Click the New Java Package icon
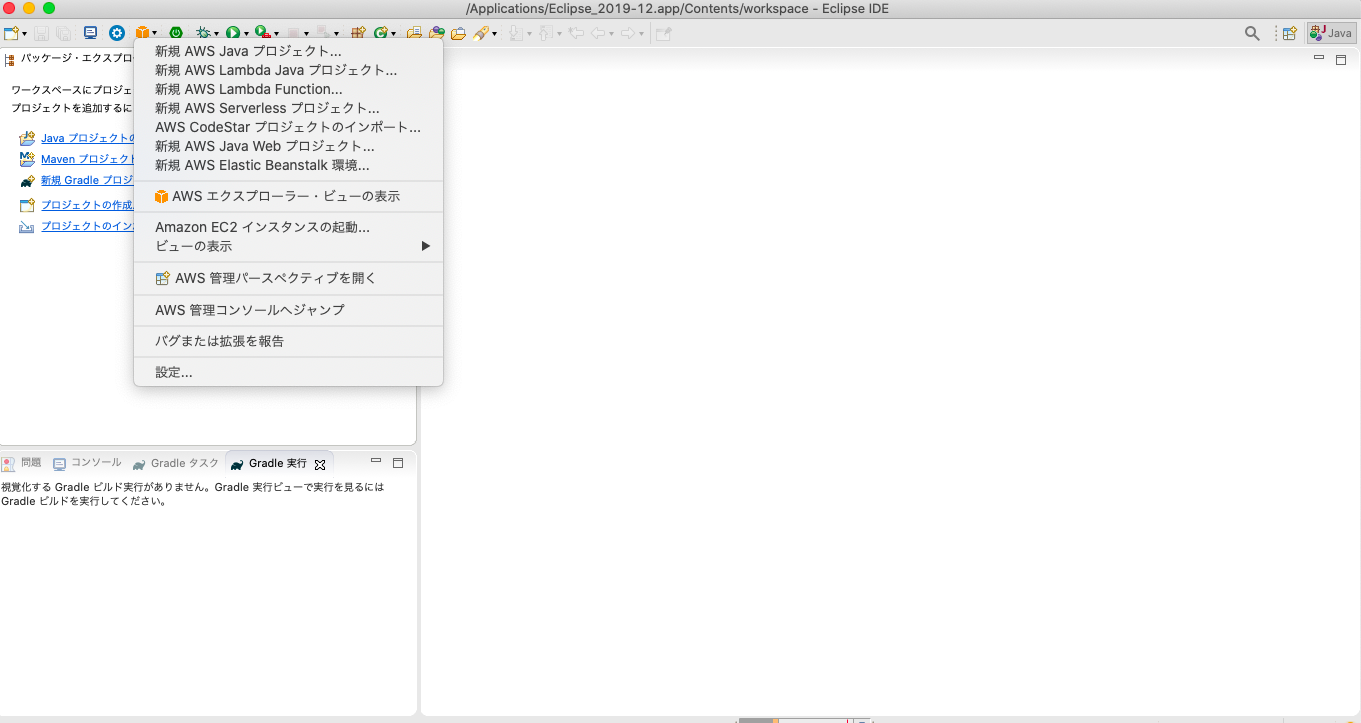Screen dimensions: 1361x723 (358, 33)
